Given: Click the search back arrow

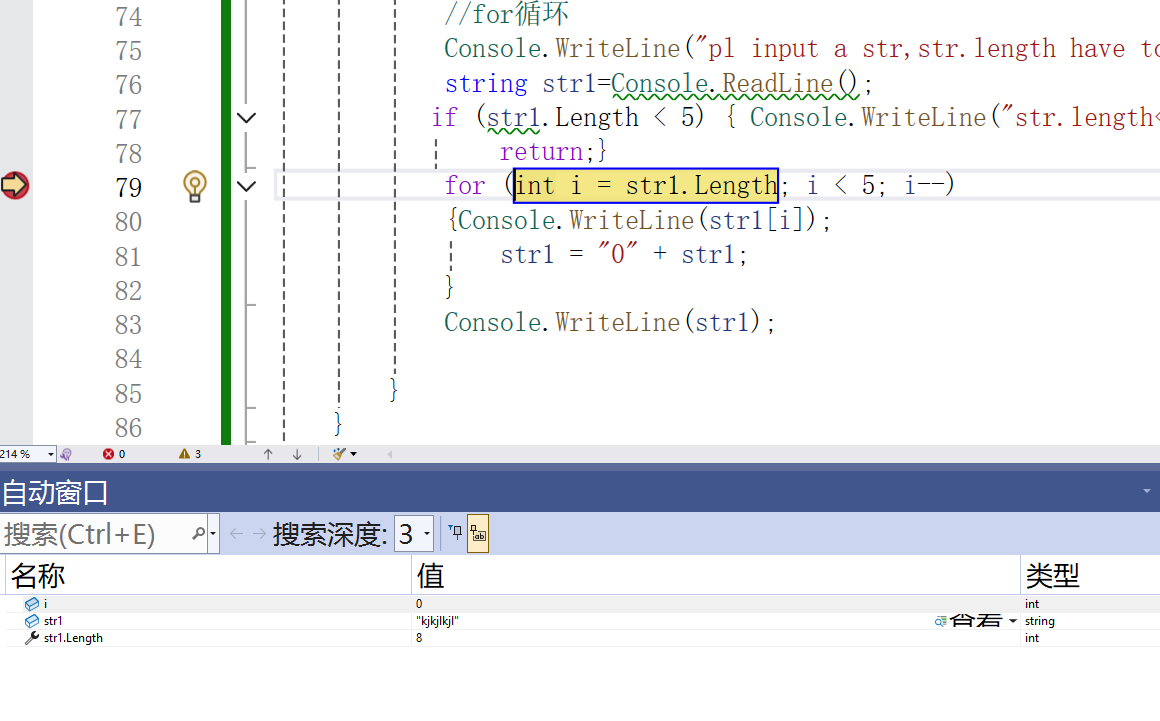Looking at the screenshot, I should [236, 534].
